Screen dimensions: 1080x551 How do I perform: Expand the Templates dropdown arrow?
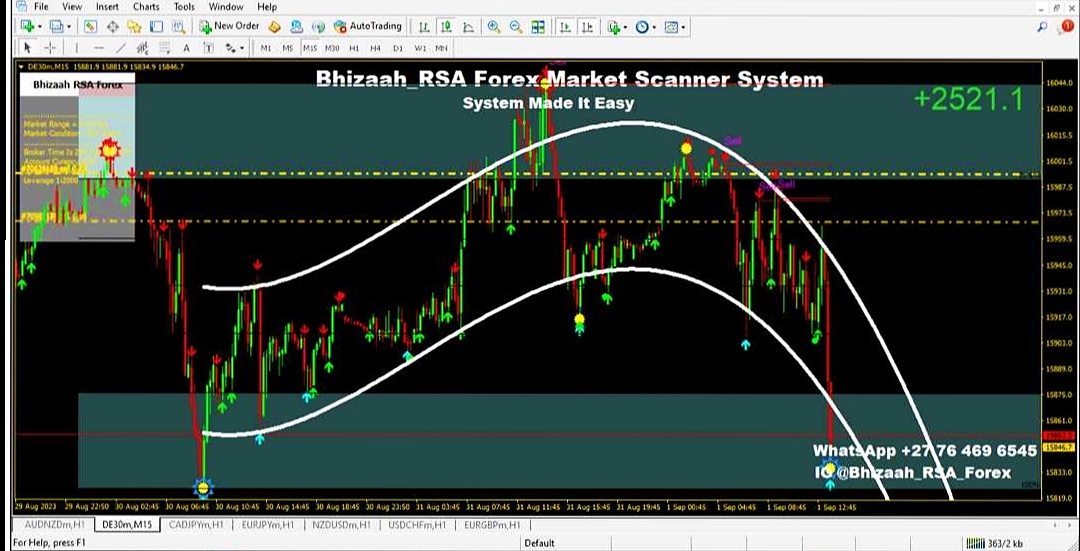pyautogui.click(x=683, y=28)
